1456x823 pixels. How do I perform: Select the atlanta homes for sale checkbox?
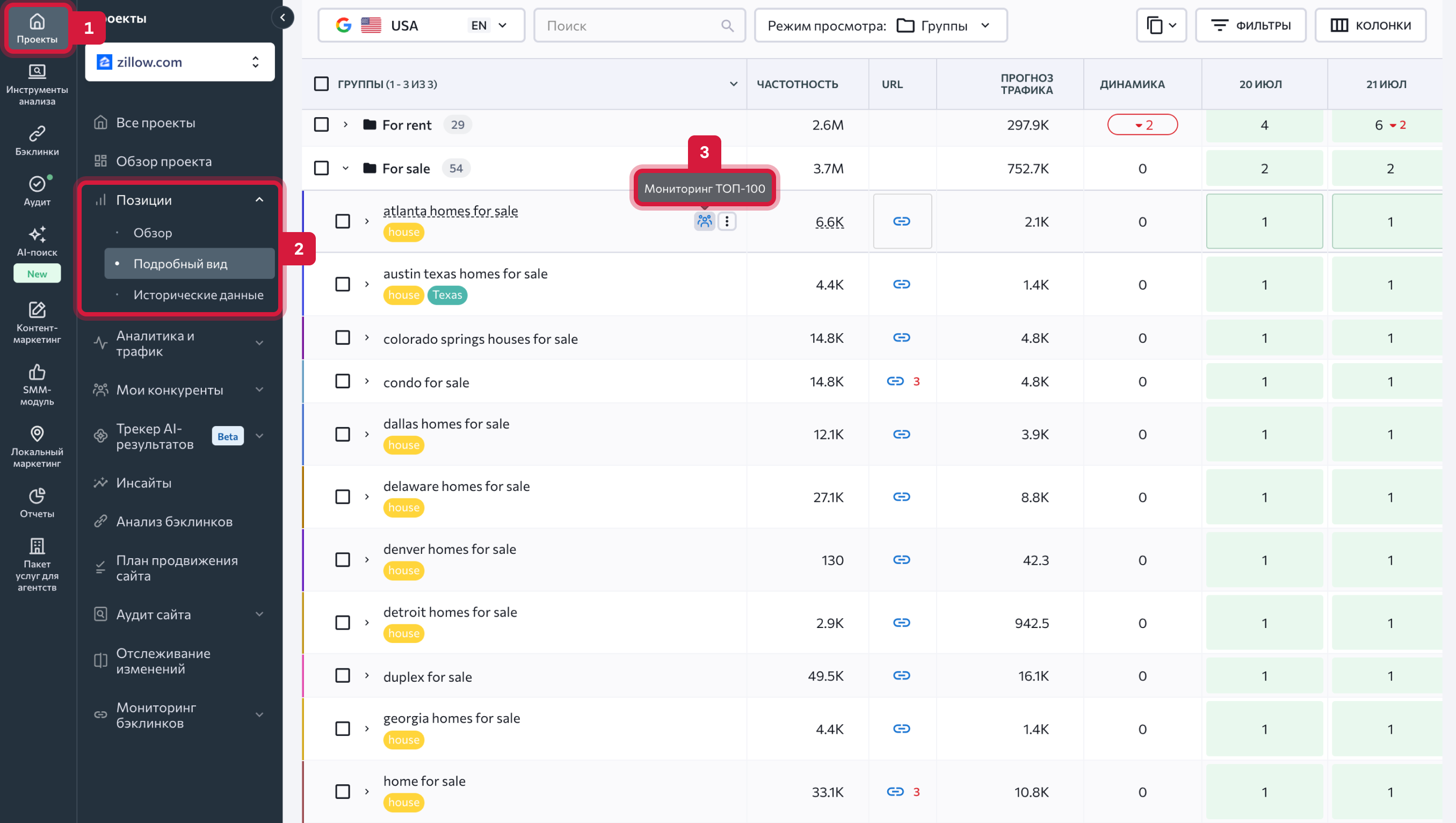click(342, 221)
